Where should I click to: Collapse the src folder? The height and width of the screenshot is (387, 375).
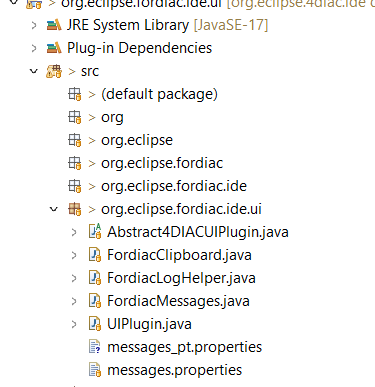[34, 71]
